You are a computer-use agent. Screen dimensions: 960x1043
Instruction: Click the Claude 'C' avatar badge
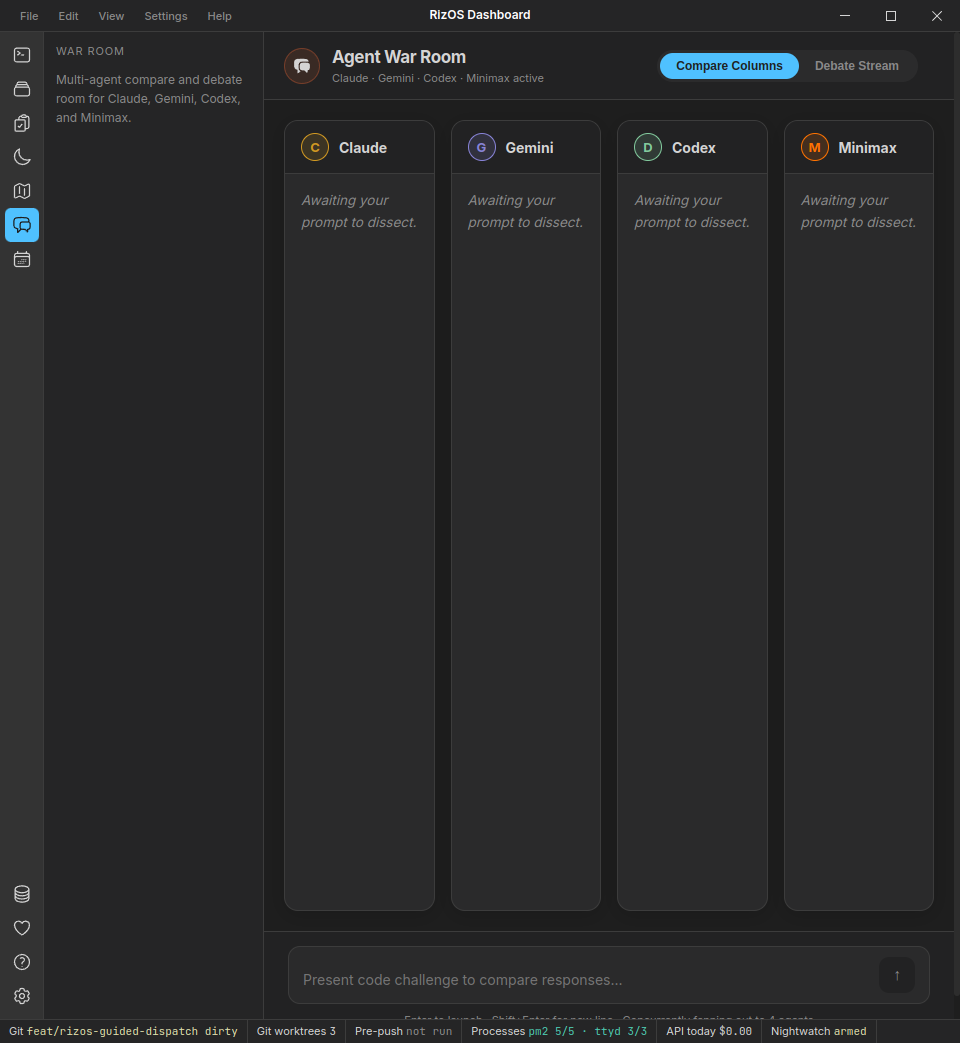pyautogui.click(x=315, y=147)
